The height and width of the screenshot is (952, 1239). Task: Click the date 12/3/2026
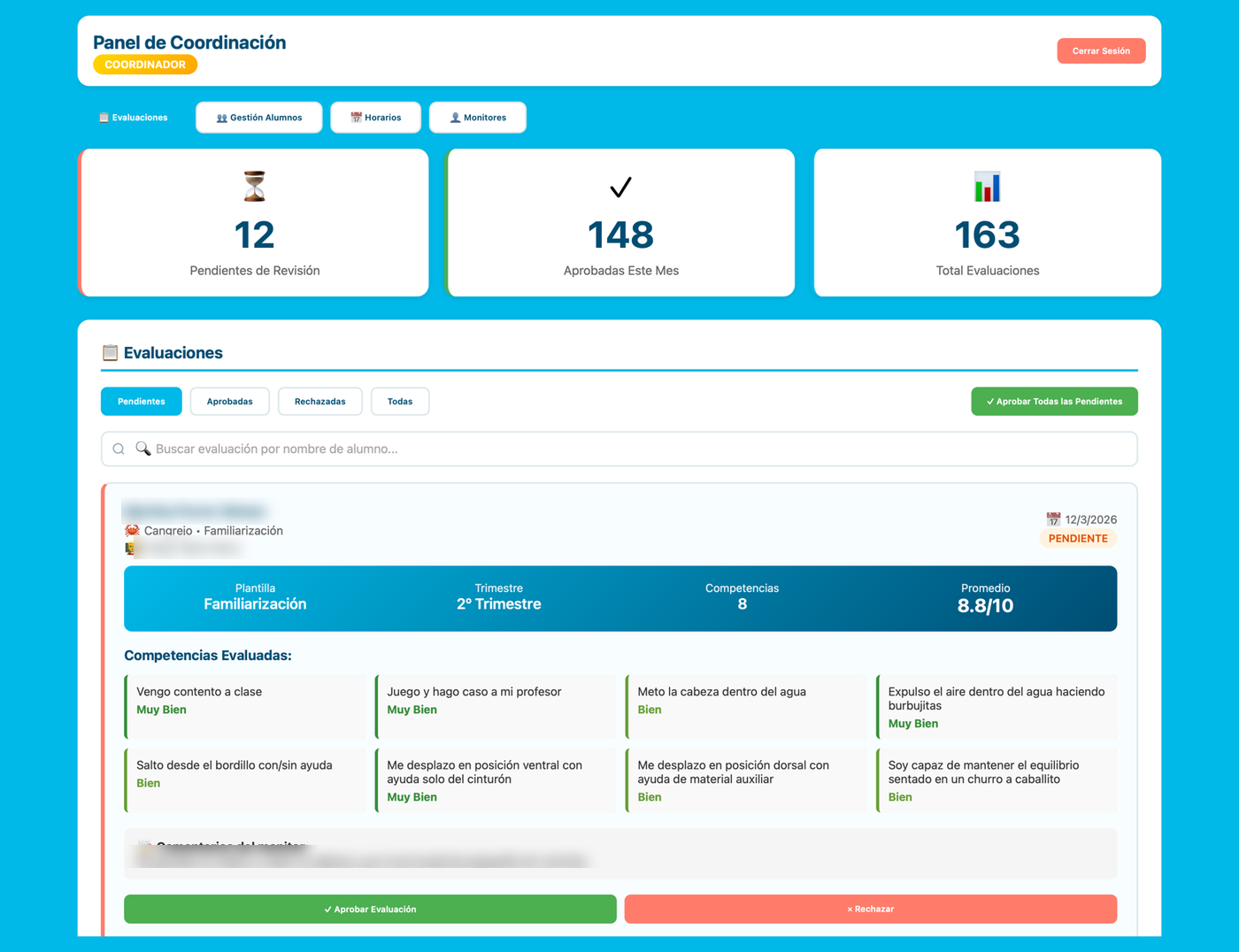1091,520
